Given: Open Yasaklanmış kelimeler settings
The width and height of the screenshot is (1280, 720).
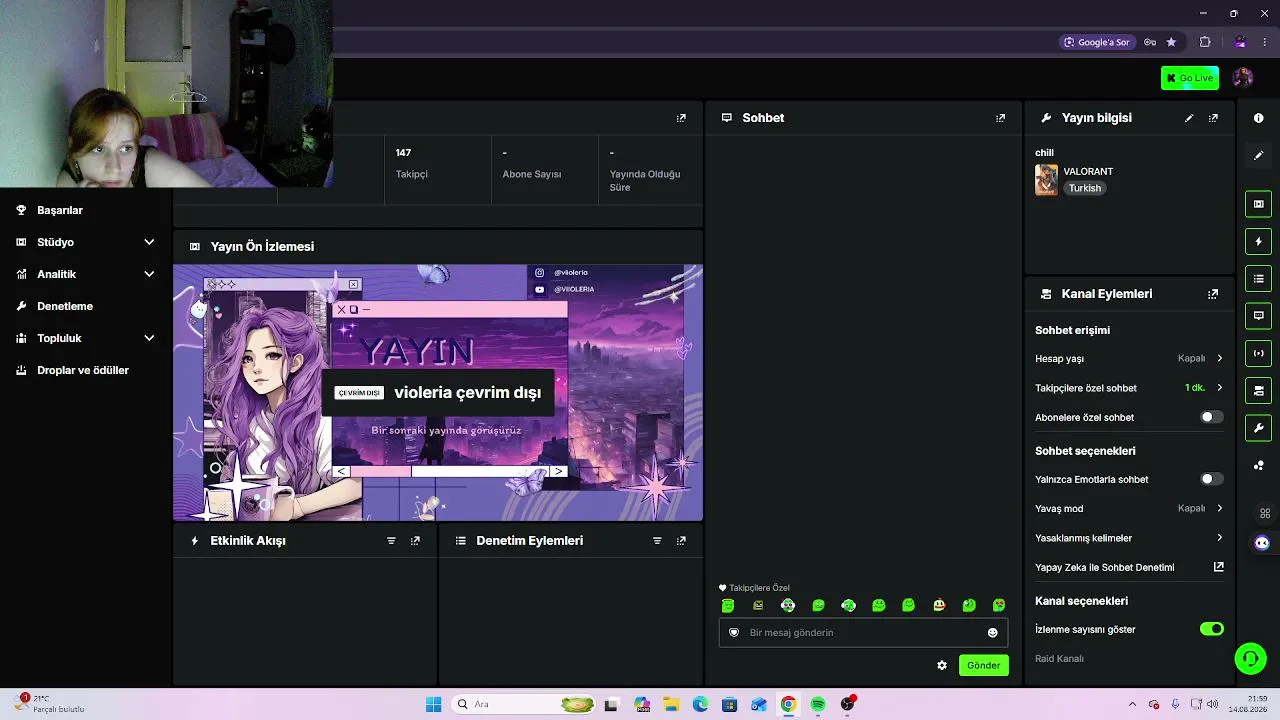Looking at the screenshot, I should 1129,538.
